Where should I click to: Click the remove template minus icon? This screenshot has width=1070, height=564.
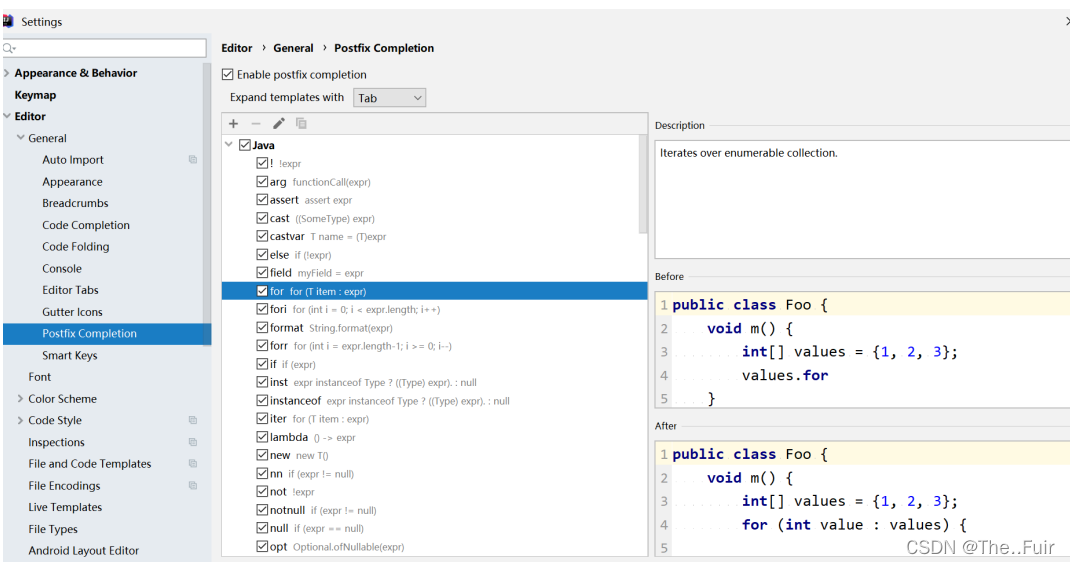coord(256,124)
